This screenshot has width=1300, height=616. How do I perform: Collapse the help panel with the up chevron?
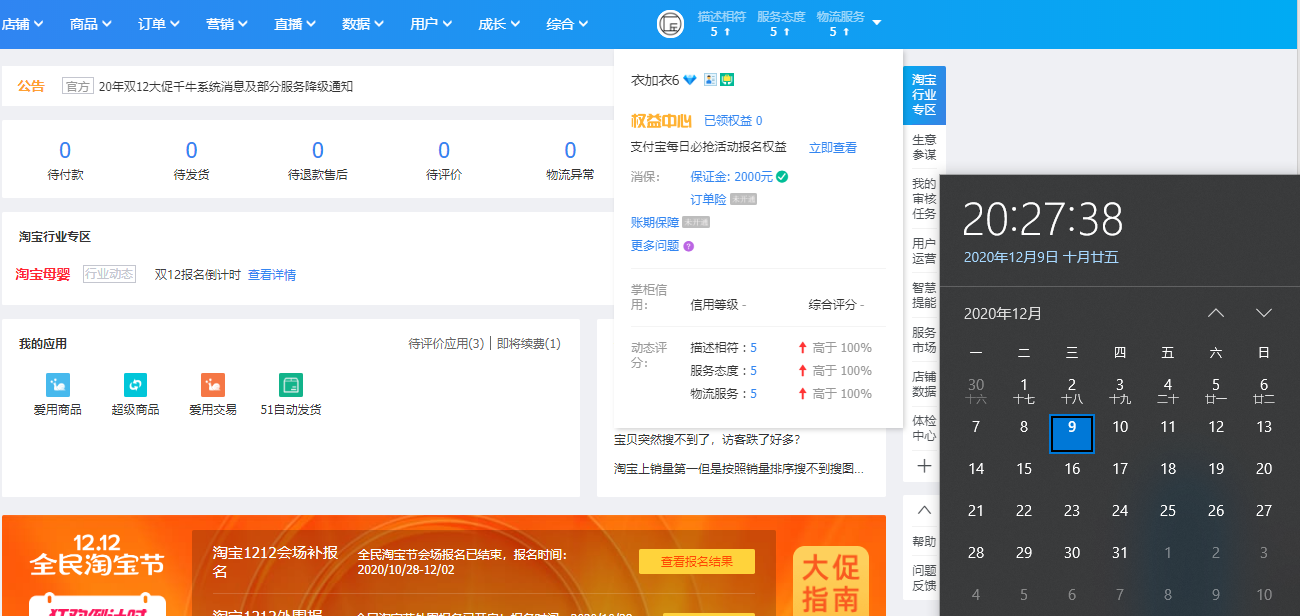click(x=924, y=510)
